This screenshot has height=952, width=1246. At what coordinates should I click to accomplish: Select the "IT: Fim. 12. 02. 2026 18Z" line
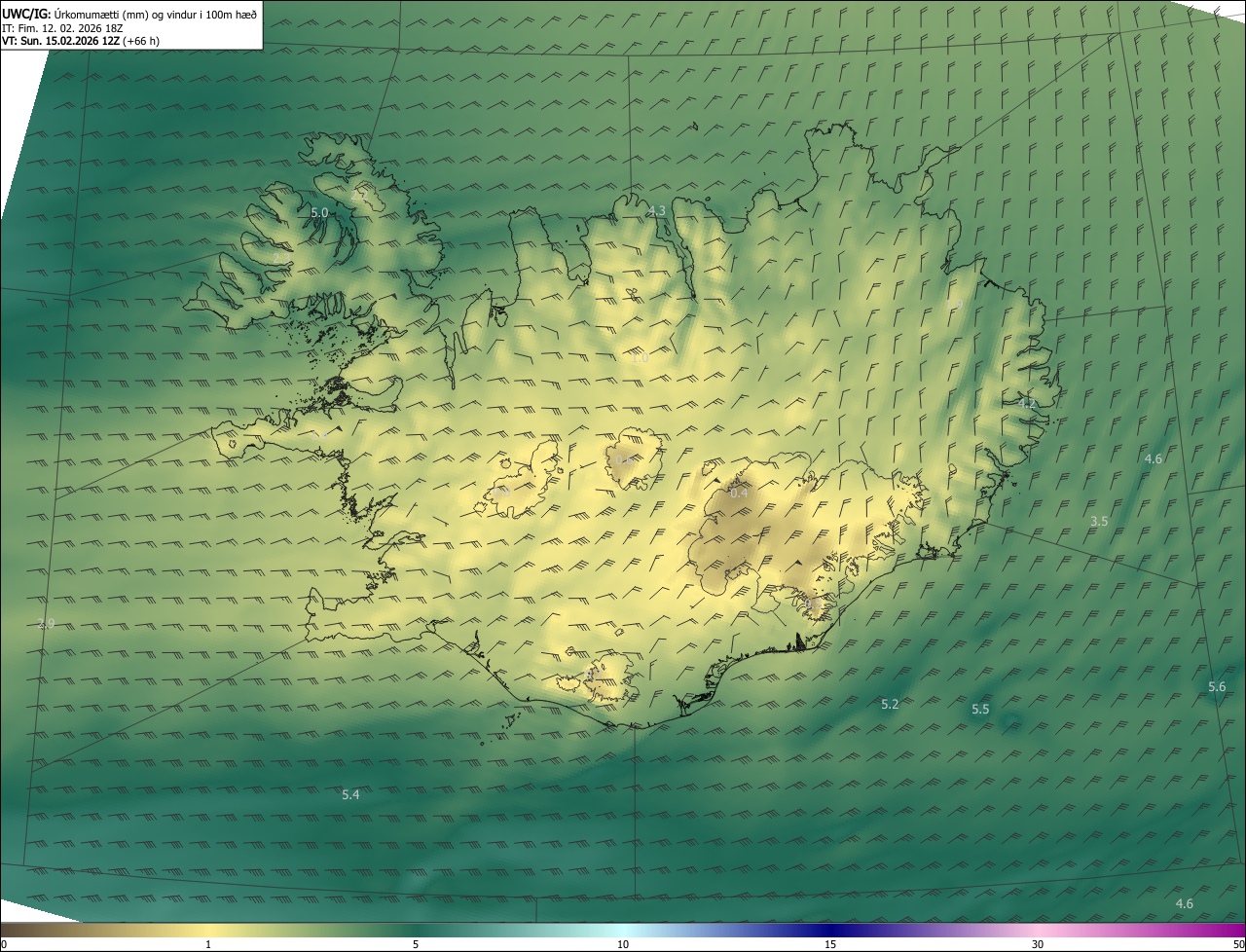click(62, 28)
